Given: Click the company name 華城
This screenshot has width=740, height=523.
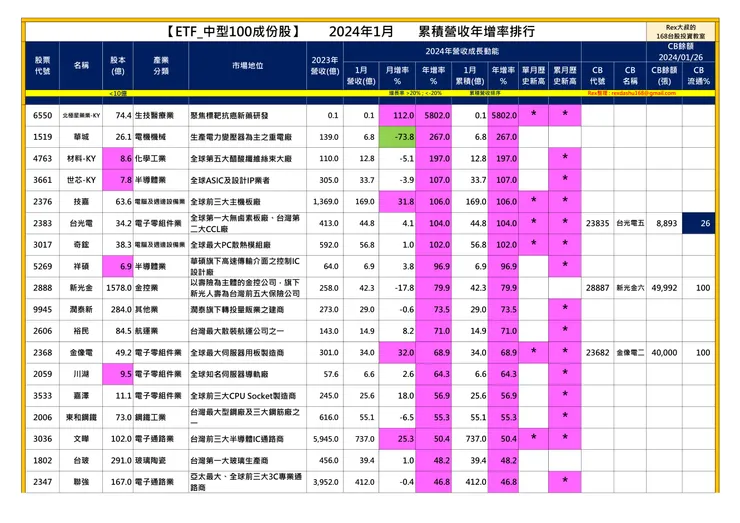Looking at the screenshot, I should tap(81, 137).
